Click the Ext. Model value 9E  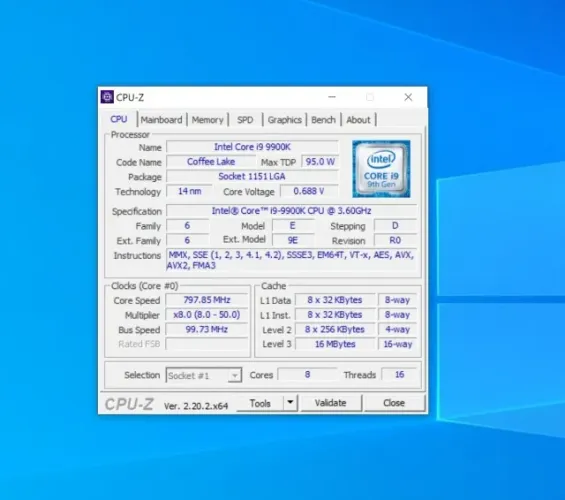[293, 240]
